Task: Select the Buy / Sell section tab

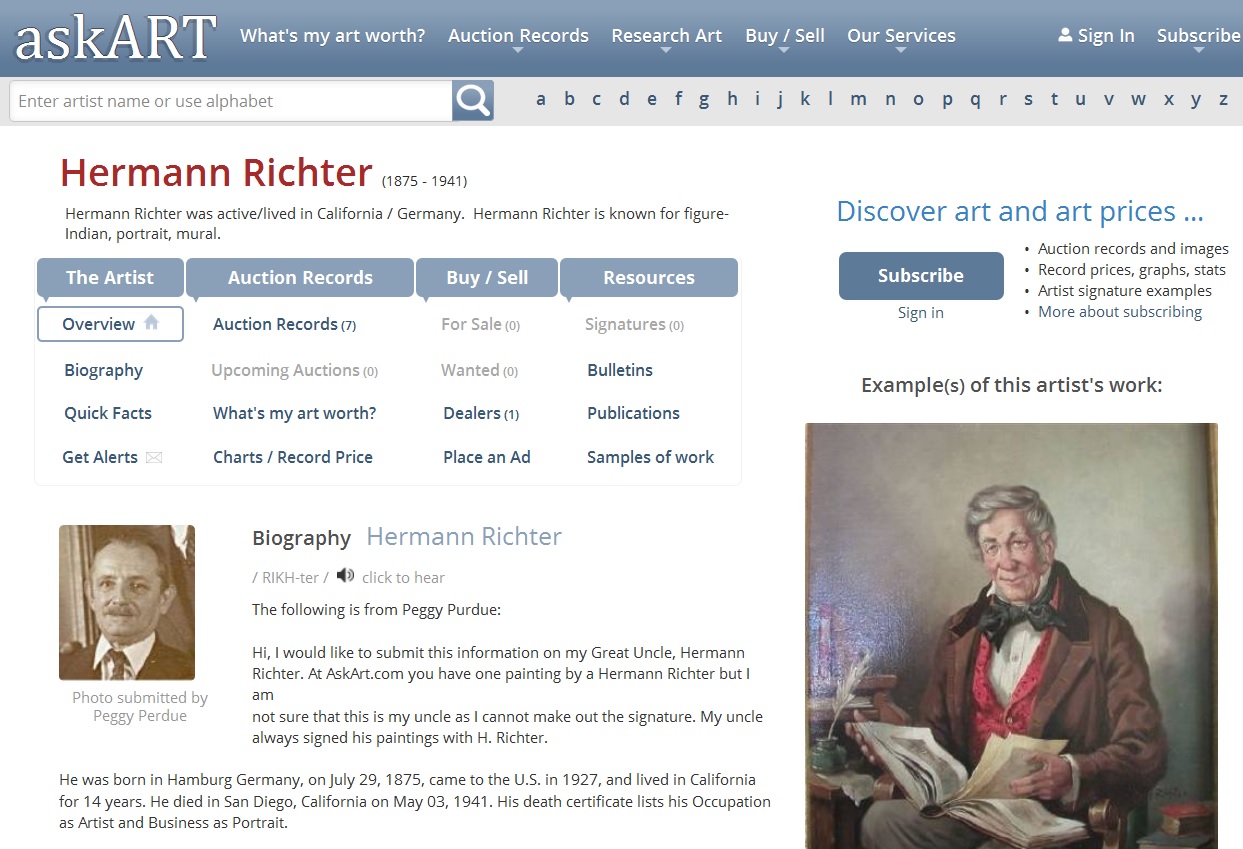Action: tap(487, 278)
